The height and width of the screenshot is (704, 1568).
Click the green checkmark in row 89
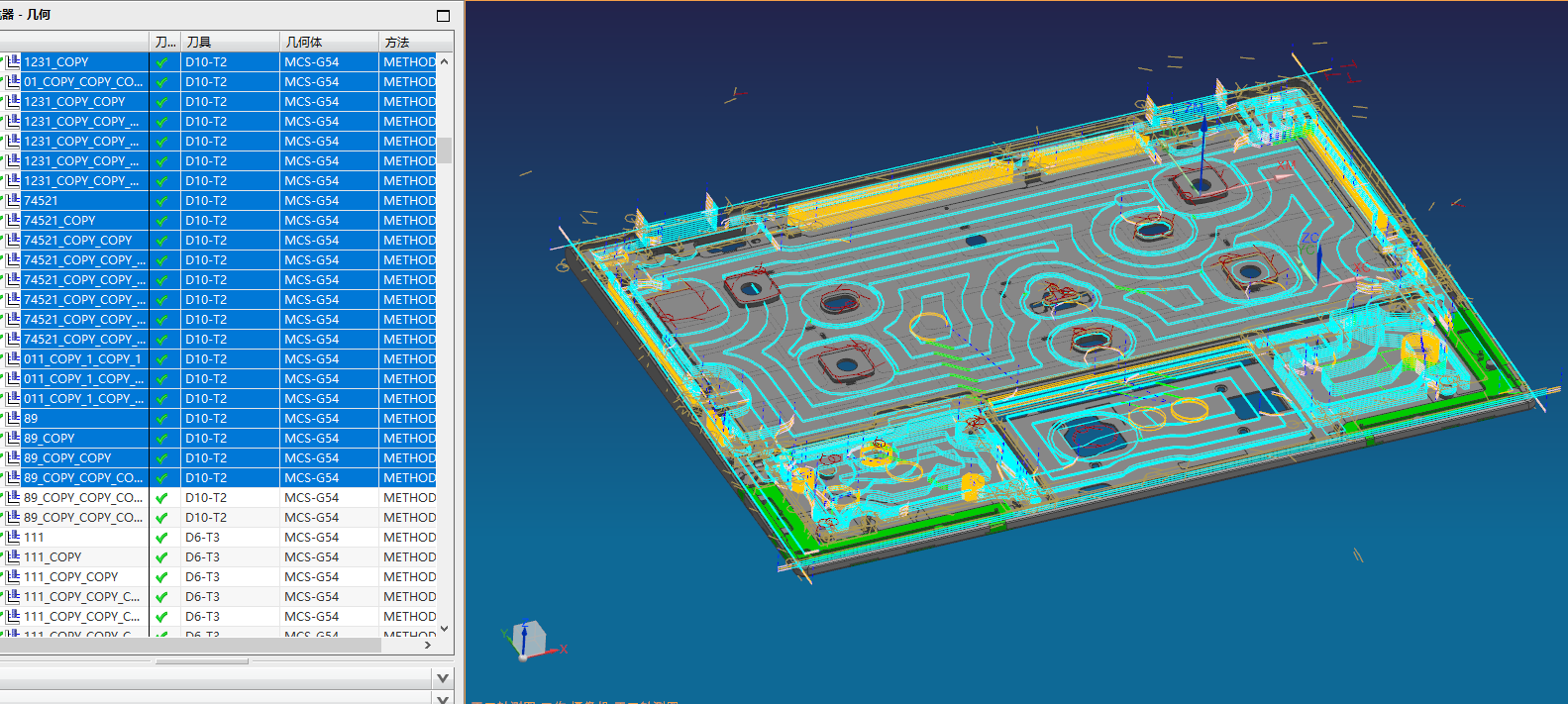tap(162, 418)
